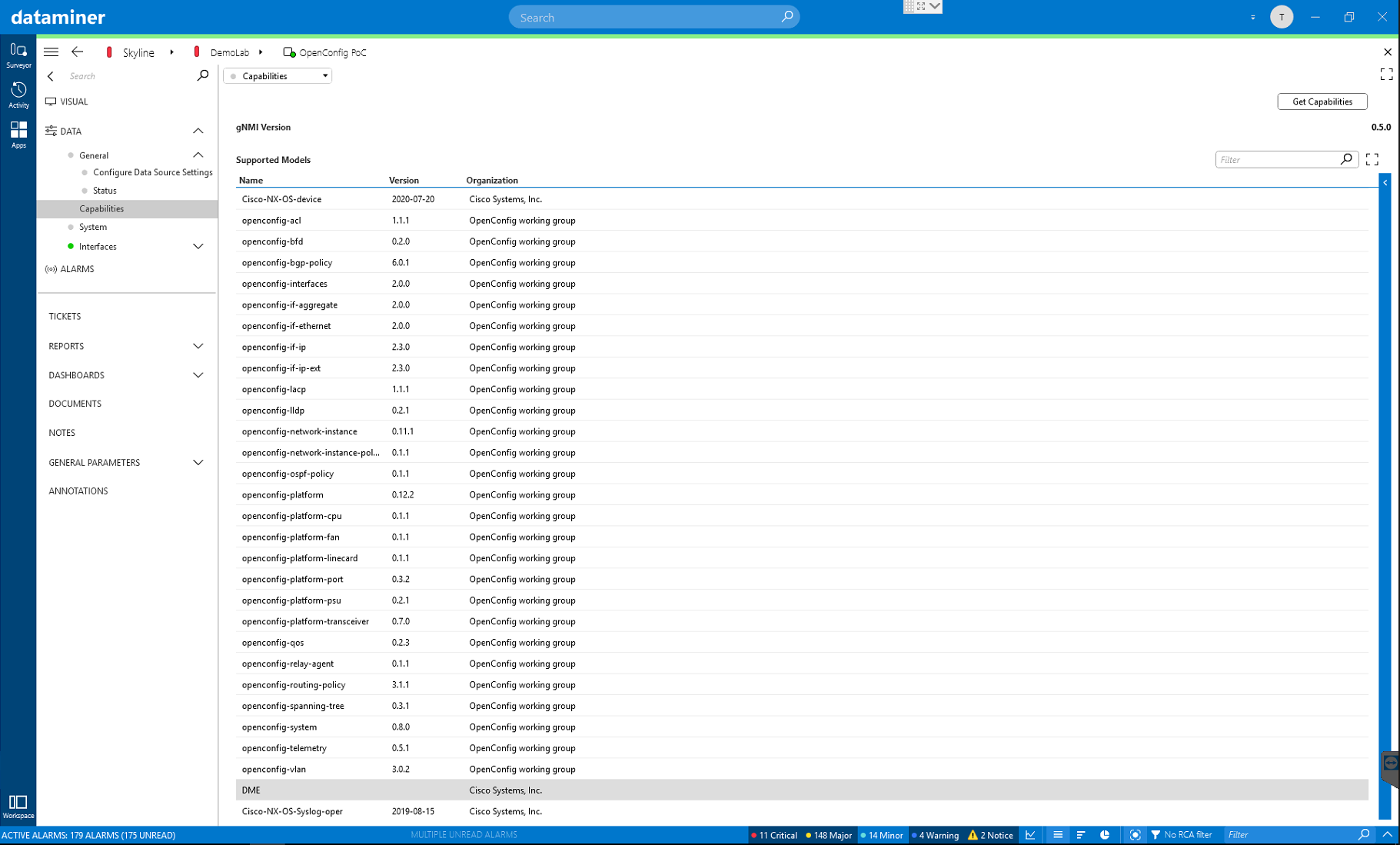This screenshot has height=845, width=1400.
Task: Select the System tree item
Action: pos(92,227)
